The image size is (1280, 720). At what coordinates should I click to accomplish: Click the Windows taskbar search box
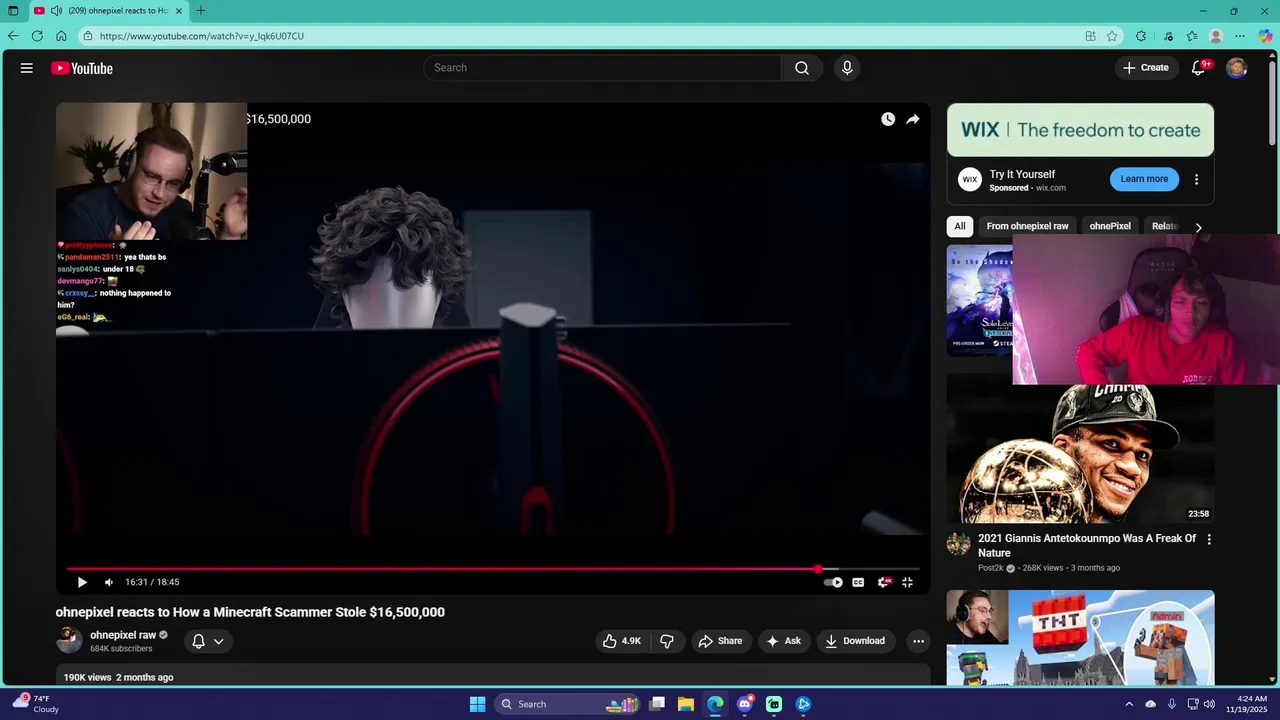click(568, 704)
